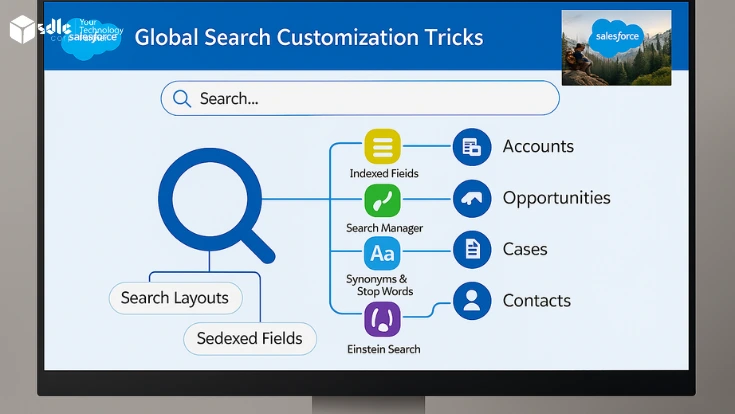Click the Cases label
735x414 pixels.
pyautogui.click(x=525, y=249)
